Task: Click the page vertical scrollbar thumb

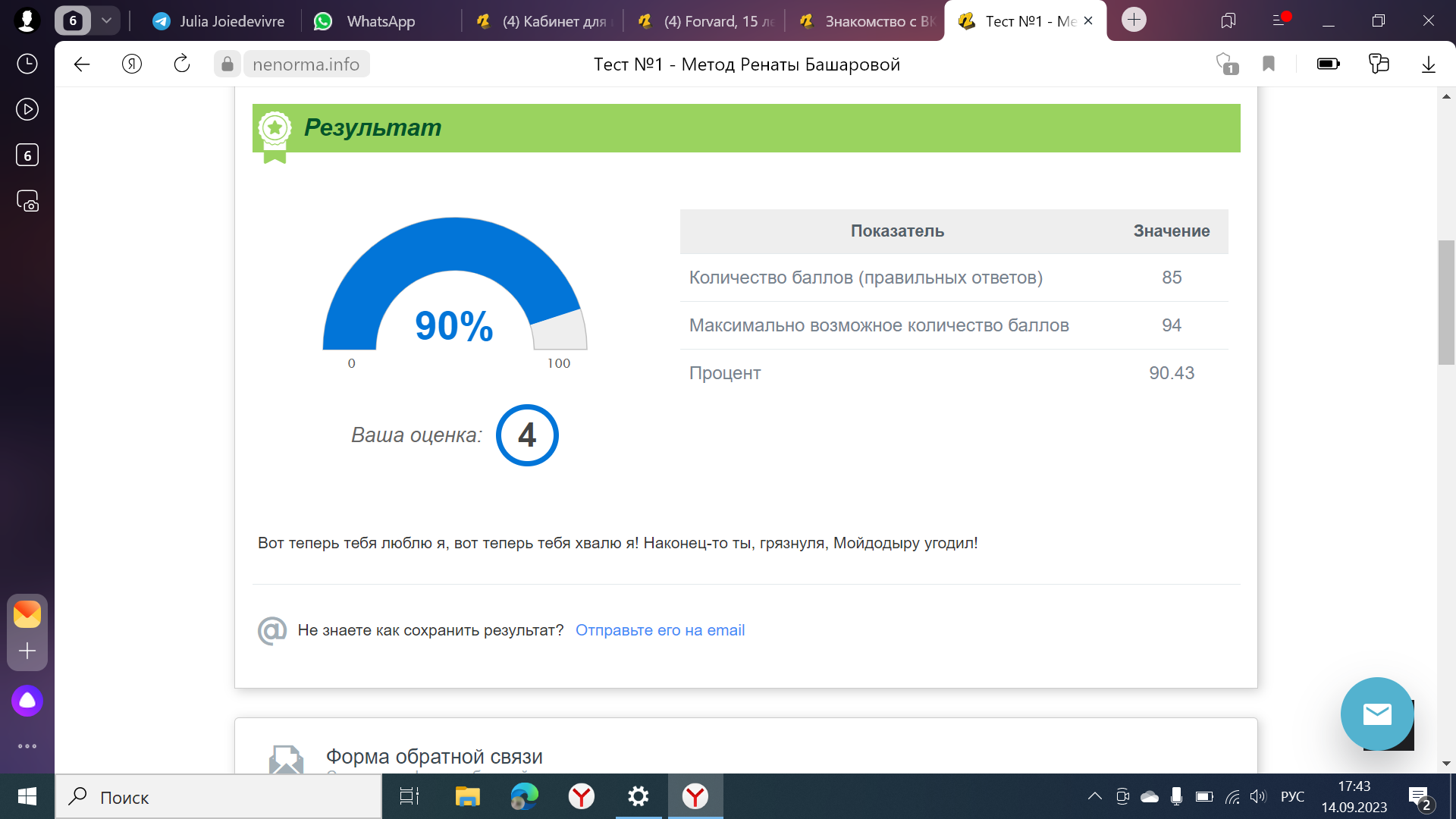Action: click(1446, 302)
